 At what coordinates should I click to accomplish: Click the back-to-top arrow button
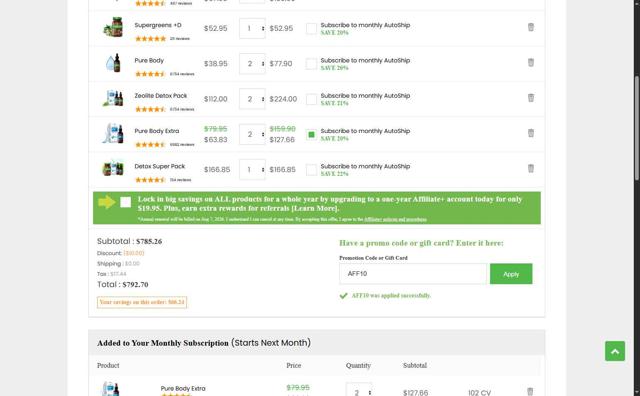point(615,351)
